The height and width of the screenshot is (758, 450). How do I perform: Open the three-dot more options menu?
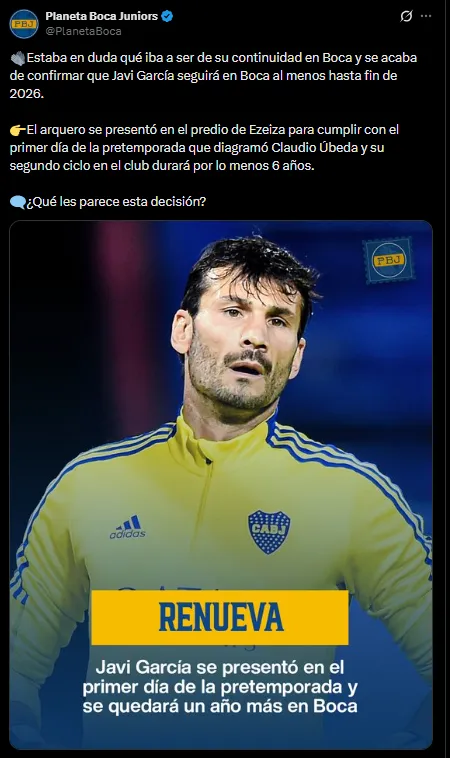(426, 16)
